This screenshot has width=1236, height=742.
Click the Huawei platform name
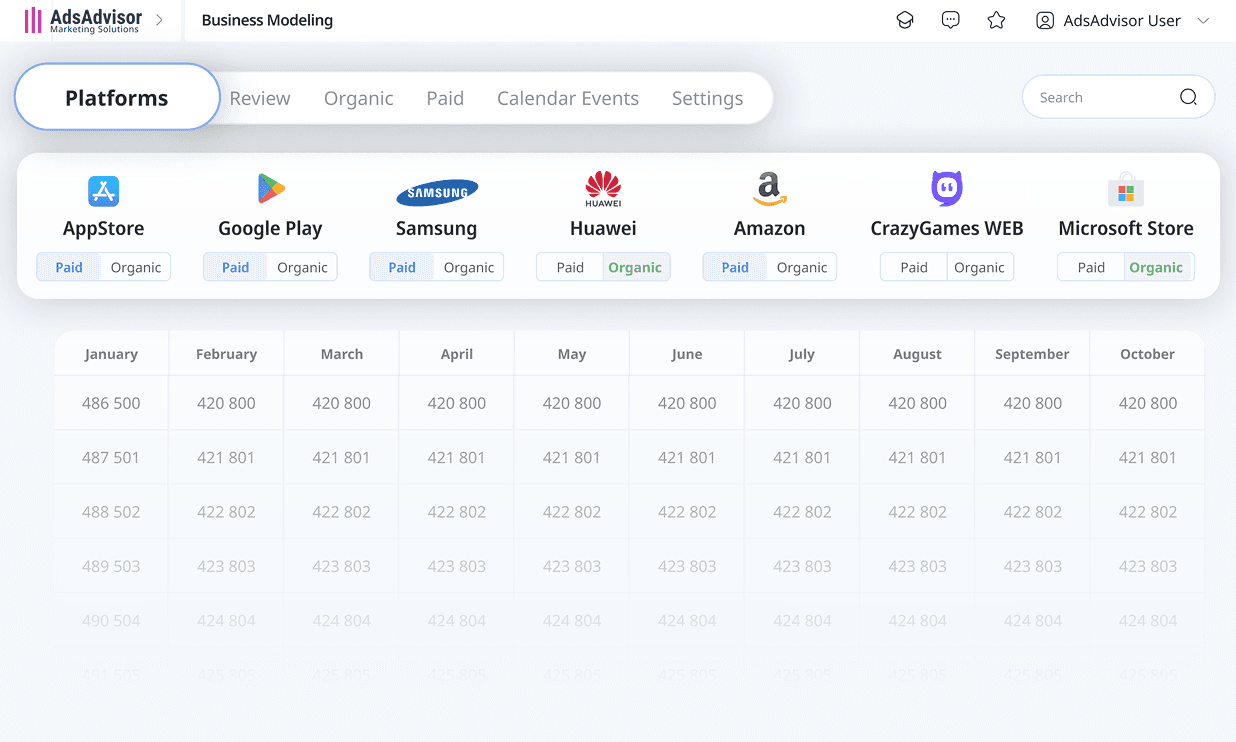[603, 228]
